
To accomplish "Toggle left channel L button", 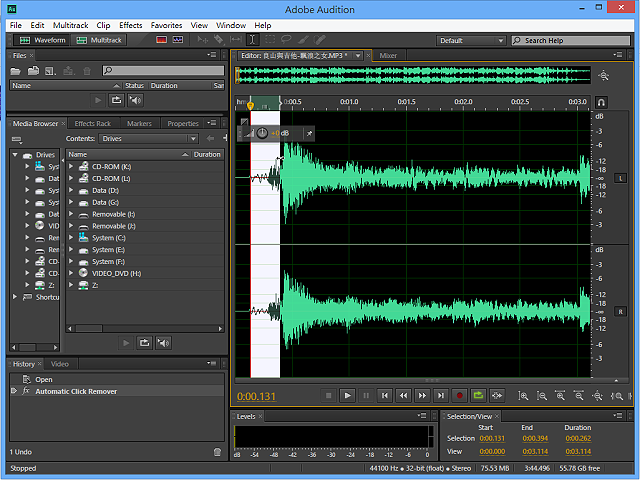I will [620, 178].
